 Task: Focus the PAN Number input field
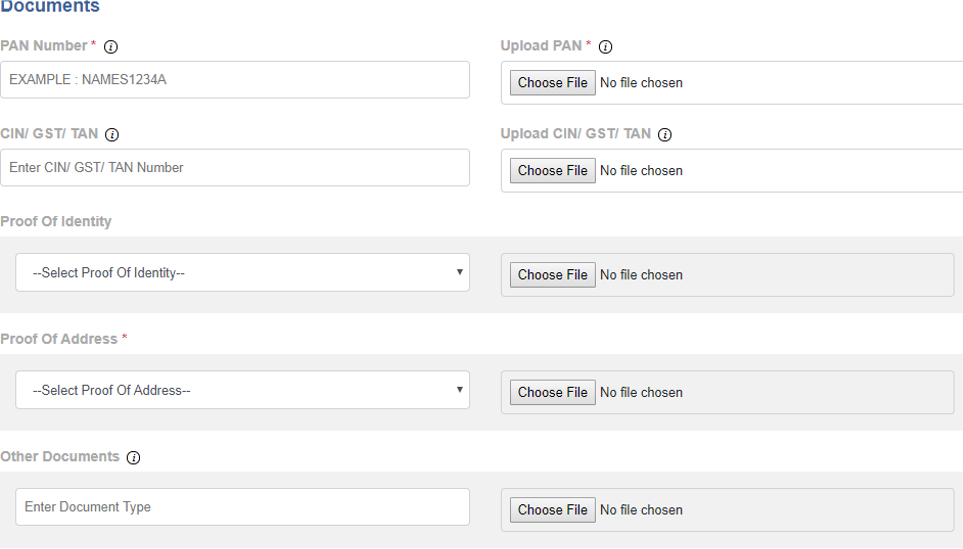click(x=234, y=80)
